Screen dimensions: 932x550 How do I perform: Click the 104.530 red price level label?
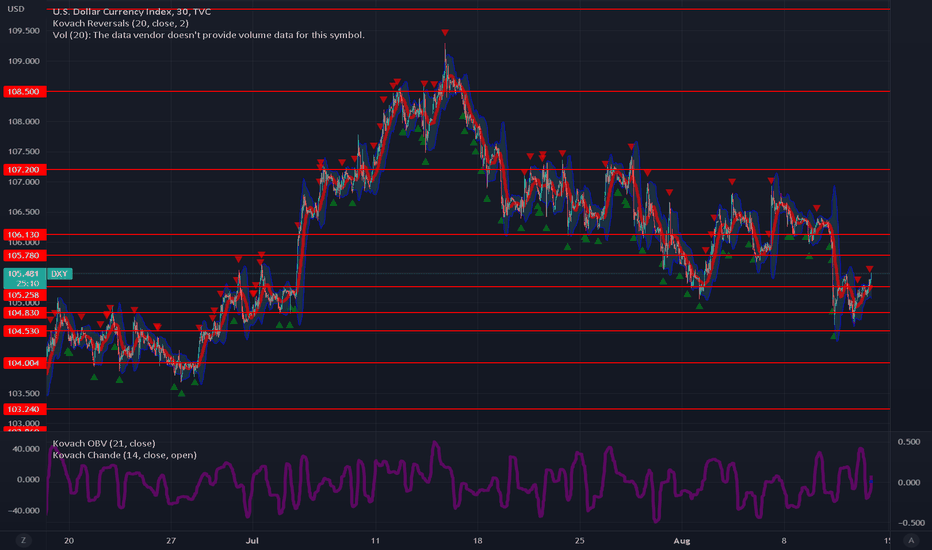[x=24, y=331]
